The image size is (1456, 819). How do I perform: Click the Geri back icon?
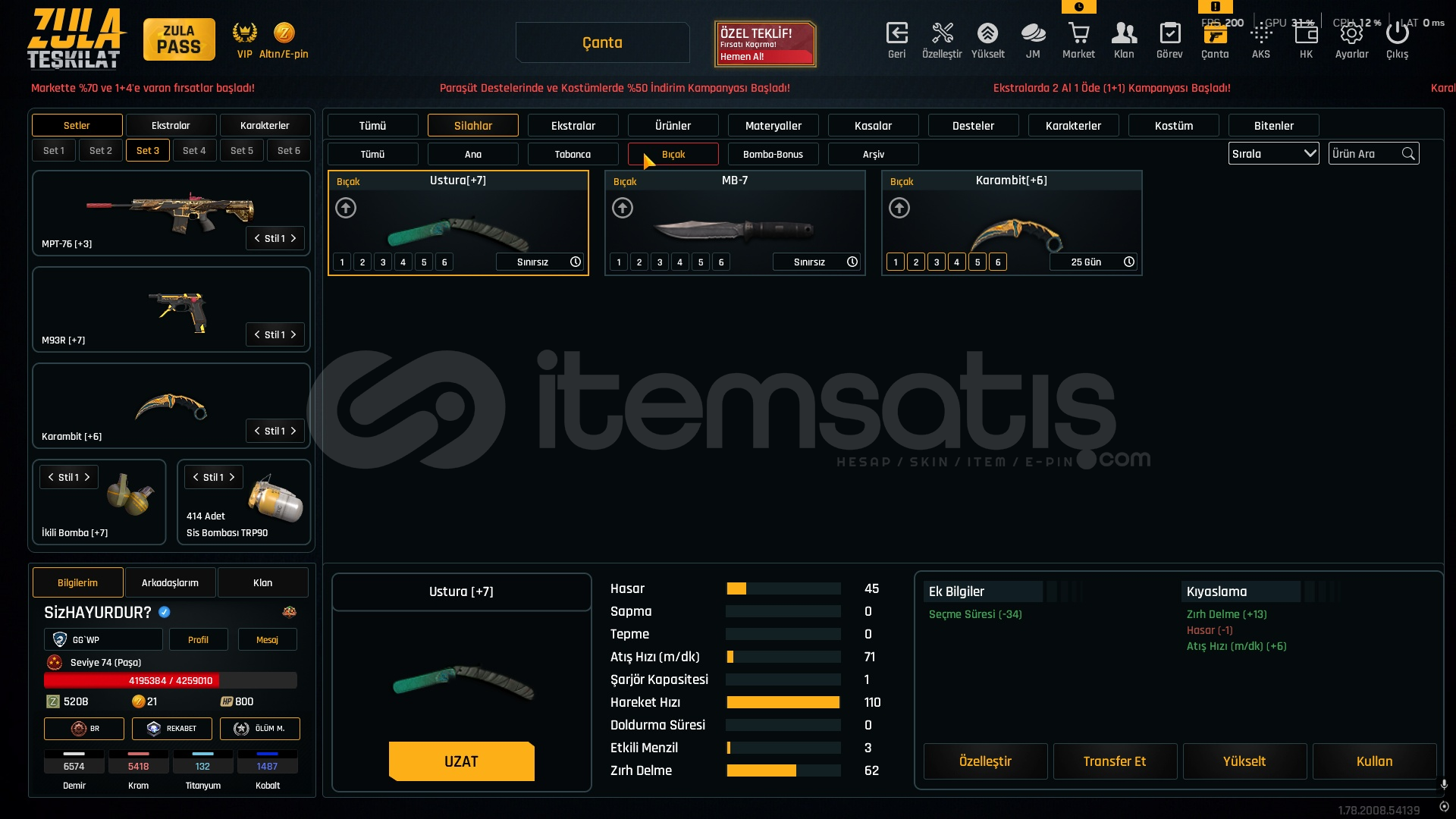[x=896, y=33]
